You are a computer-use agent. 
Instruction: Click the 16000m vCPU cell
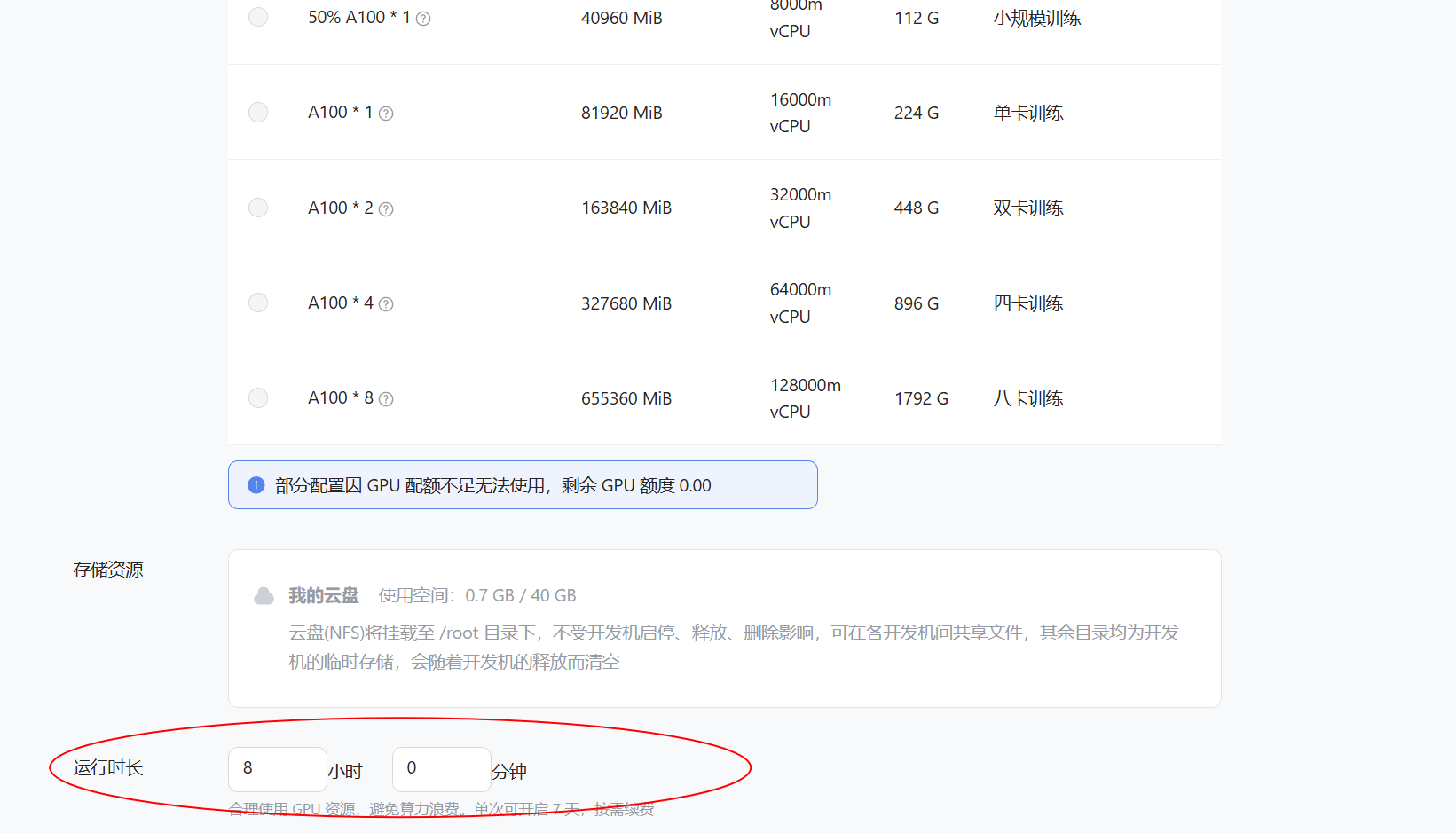(801, 113)
